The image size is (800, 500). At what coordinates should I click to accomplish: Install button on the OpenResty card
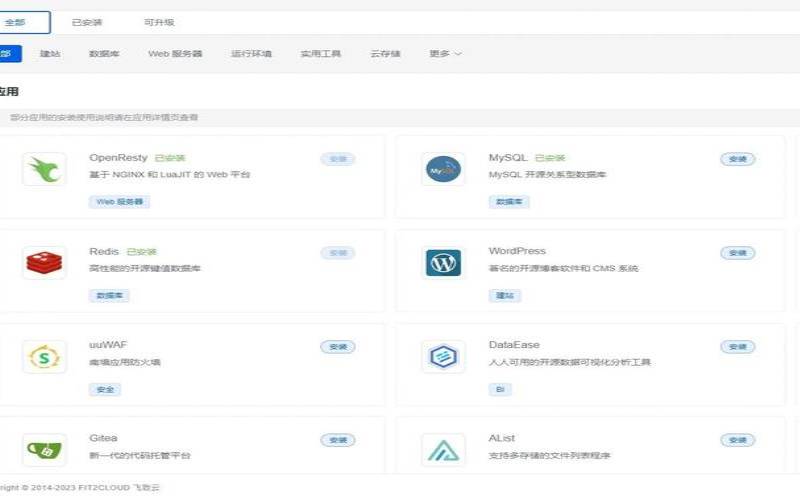point(338,159)
